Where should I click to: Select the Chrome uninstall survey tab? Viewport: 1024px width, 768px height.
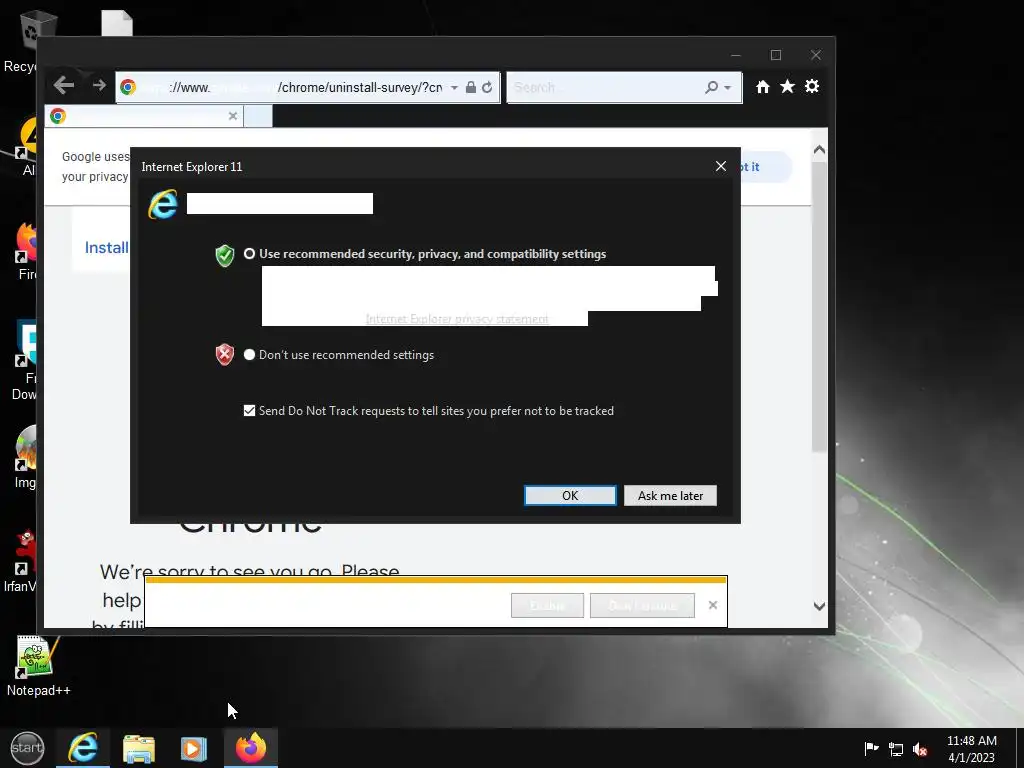coord(144,116)
